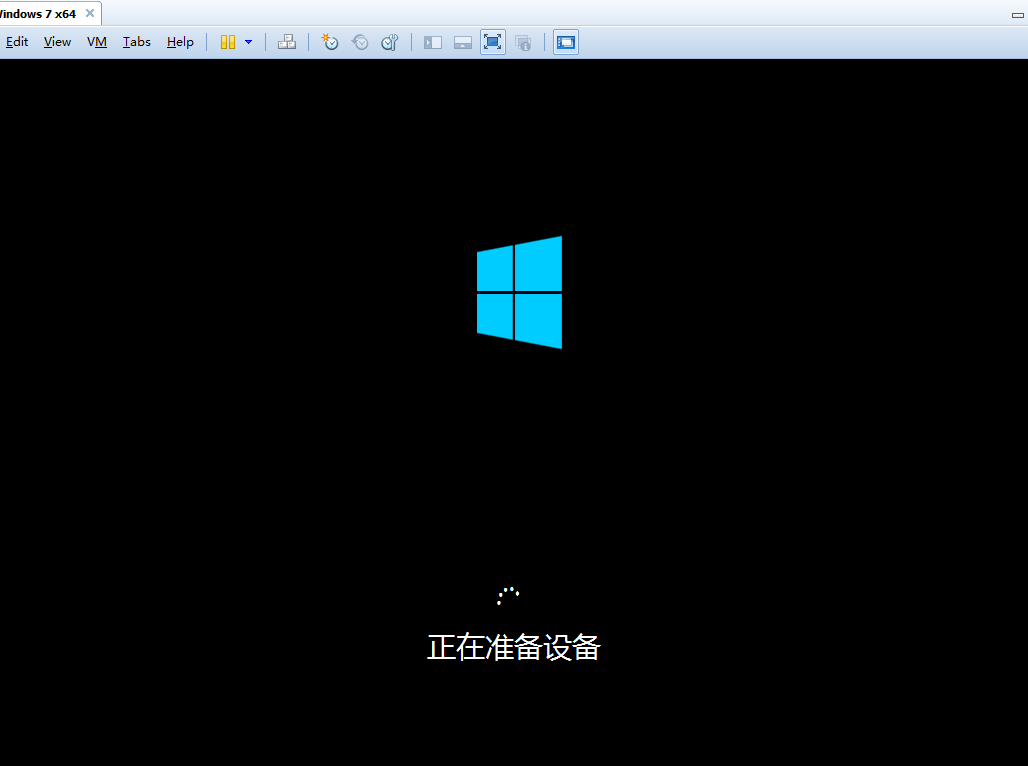1028x766 pixels.
Task: Toggle the thumbnail bar icon
Action: coord(463,43)
